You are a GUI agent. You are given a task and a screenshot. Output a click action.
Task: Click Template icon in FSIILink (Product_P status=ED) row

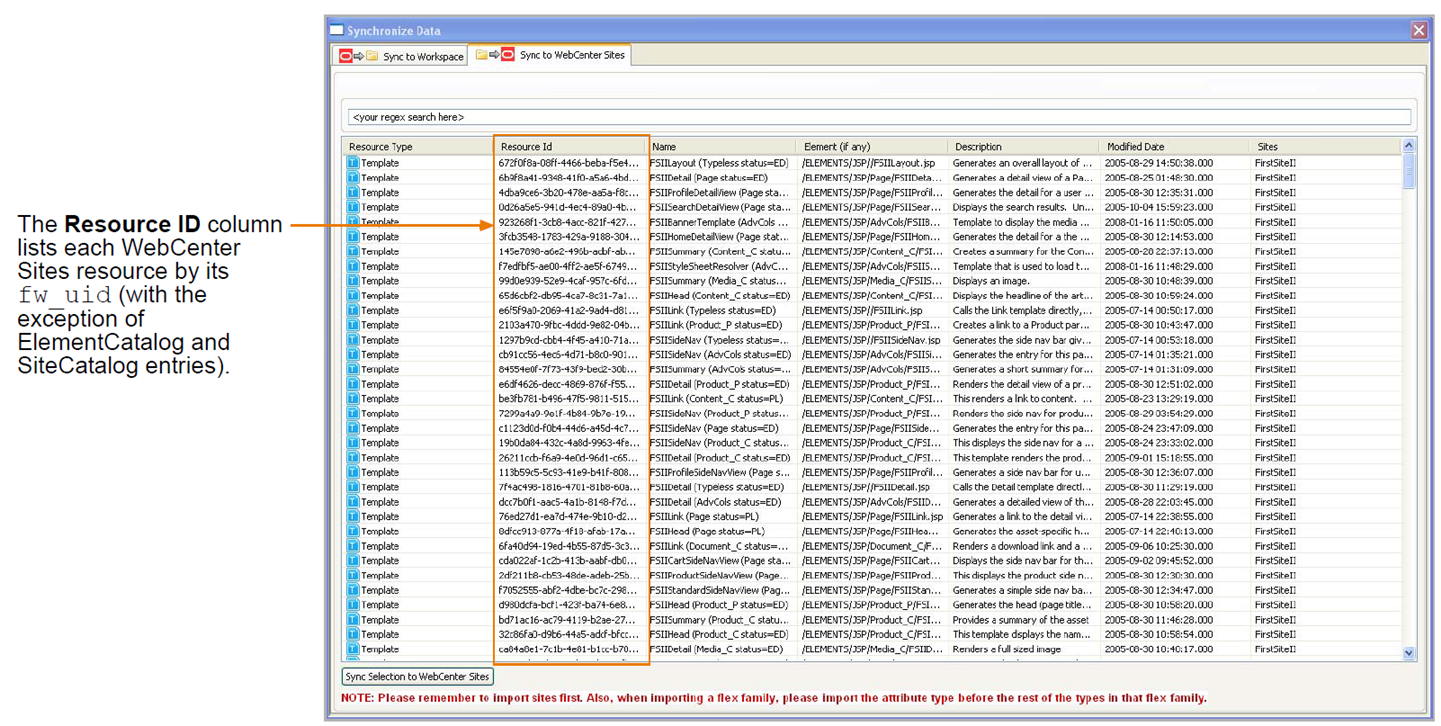(353, 325)
